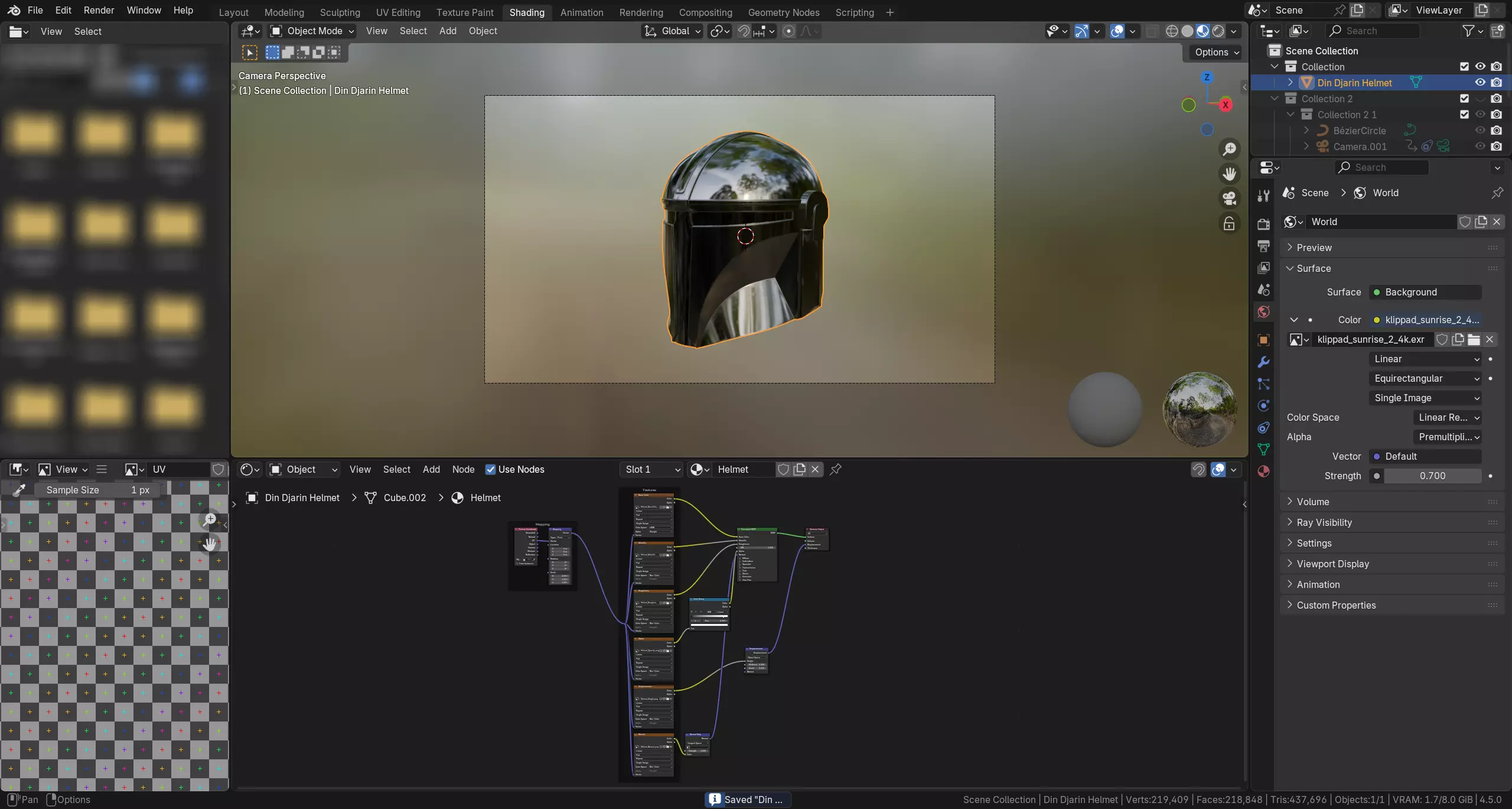
Task: Open the Output properties tab
Action: (1263, 246)
